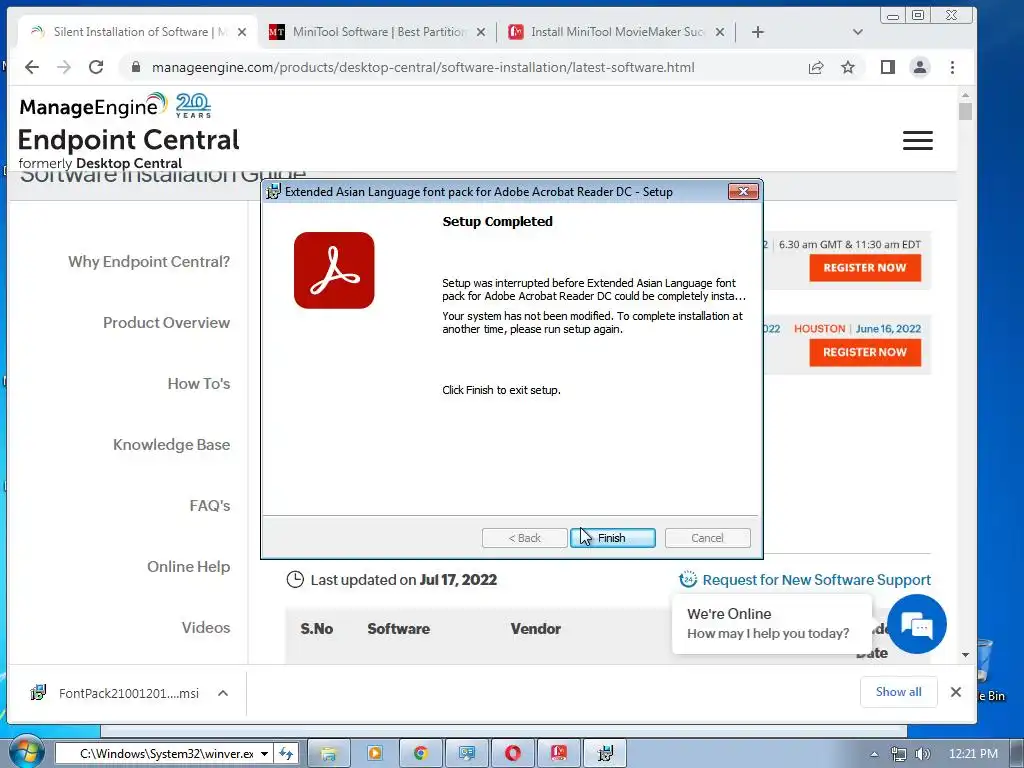Open the Endpoint Central heading link
This screenshot has height=768, width=1024.
[x=129, y=140]
